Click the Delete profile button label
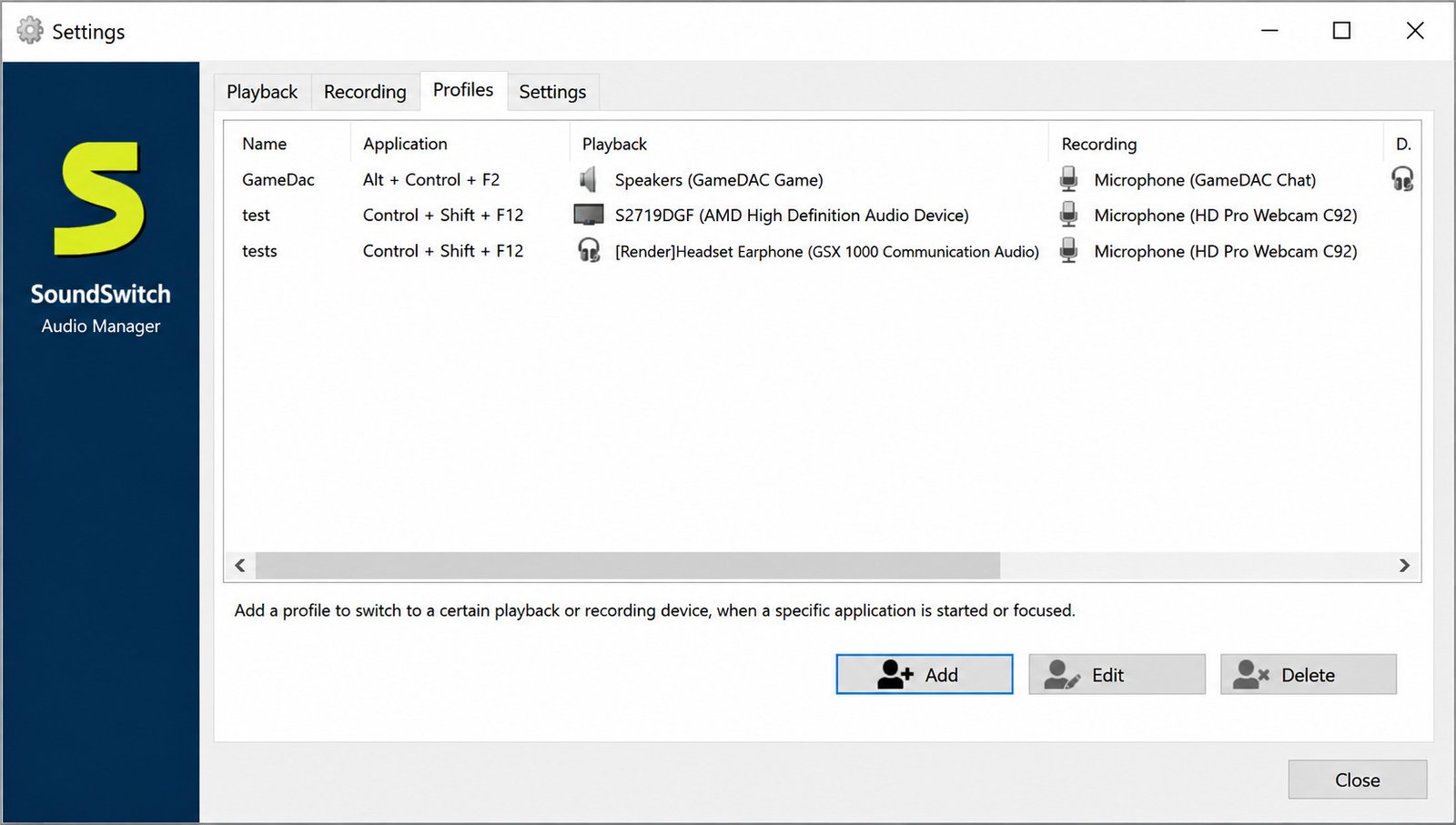 point(1308,675)
